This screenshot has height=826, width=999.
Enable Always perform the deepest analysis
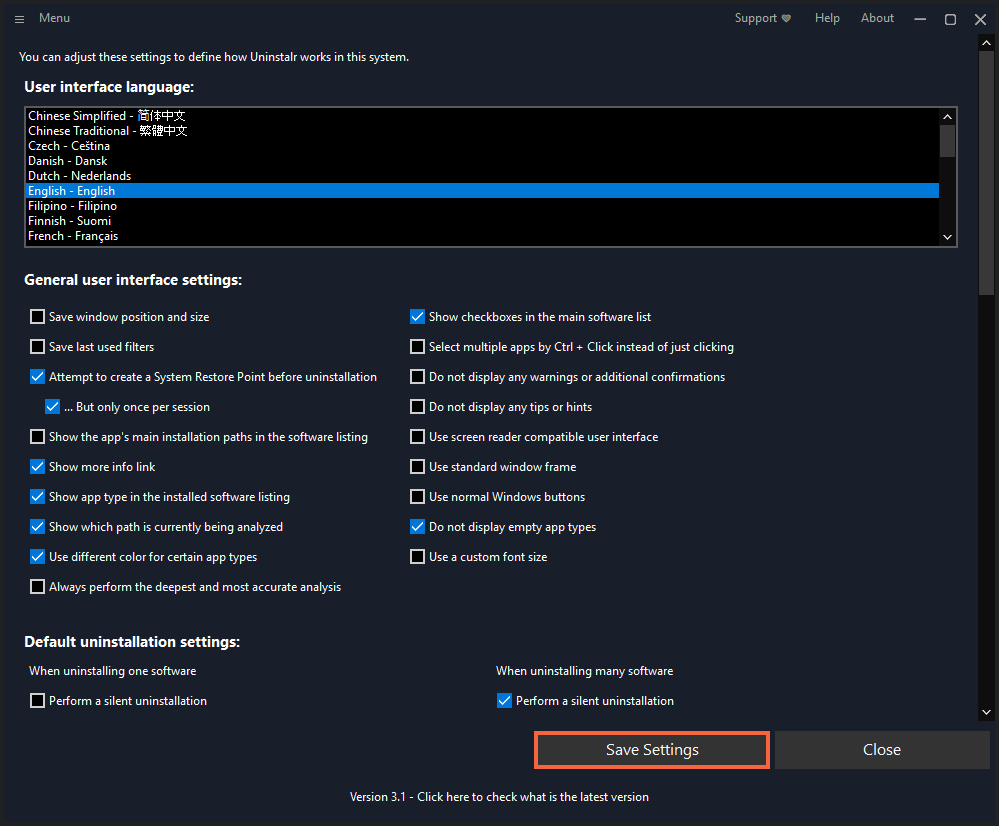click(38, 586)
